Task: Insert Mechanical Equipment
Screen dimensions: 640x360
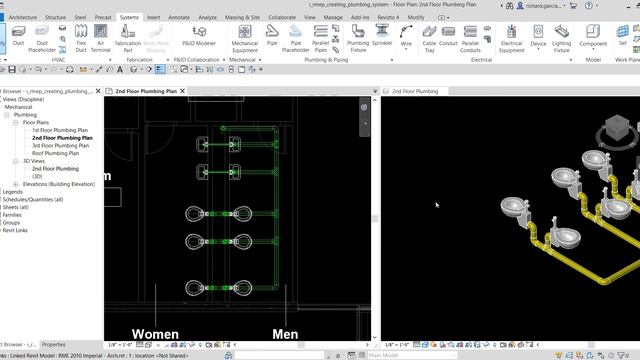Action: 245,39
